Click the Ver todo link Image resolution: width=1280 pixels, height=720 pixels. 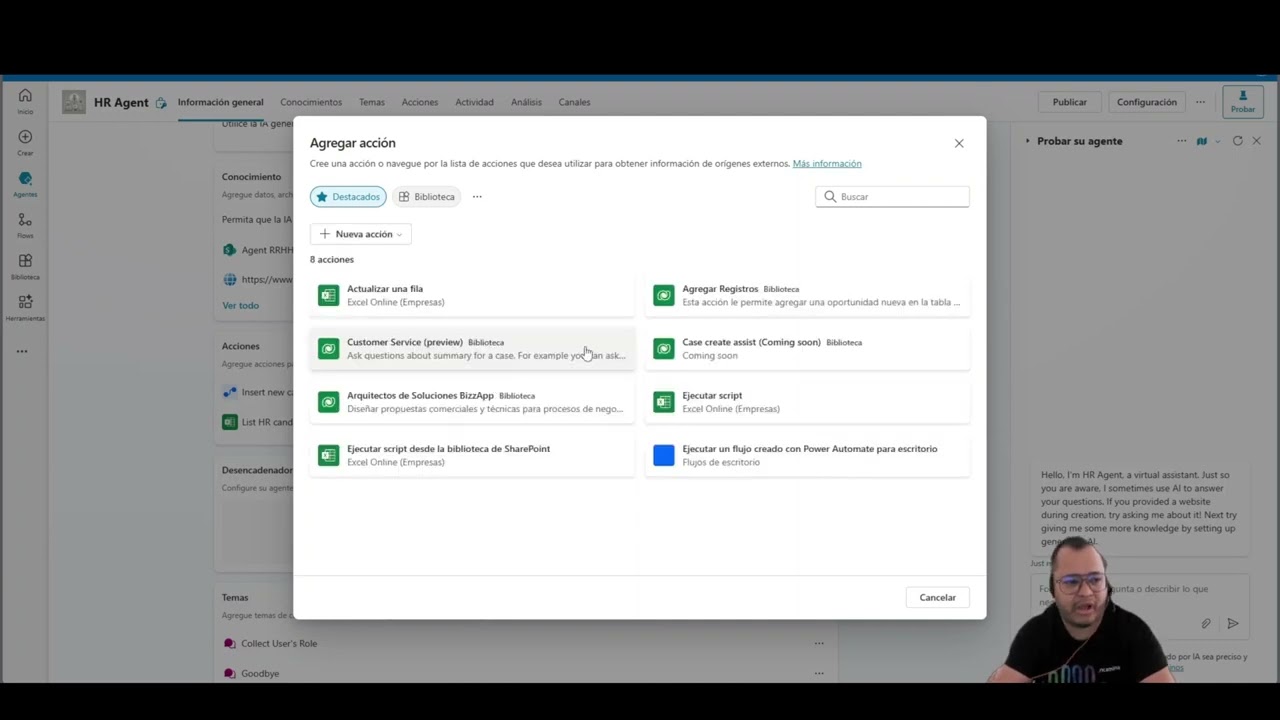coord(240,305)
